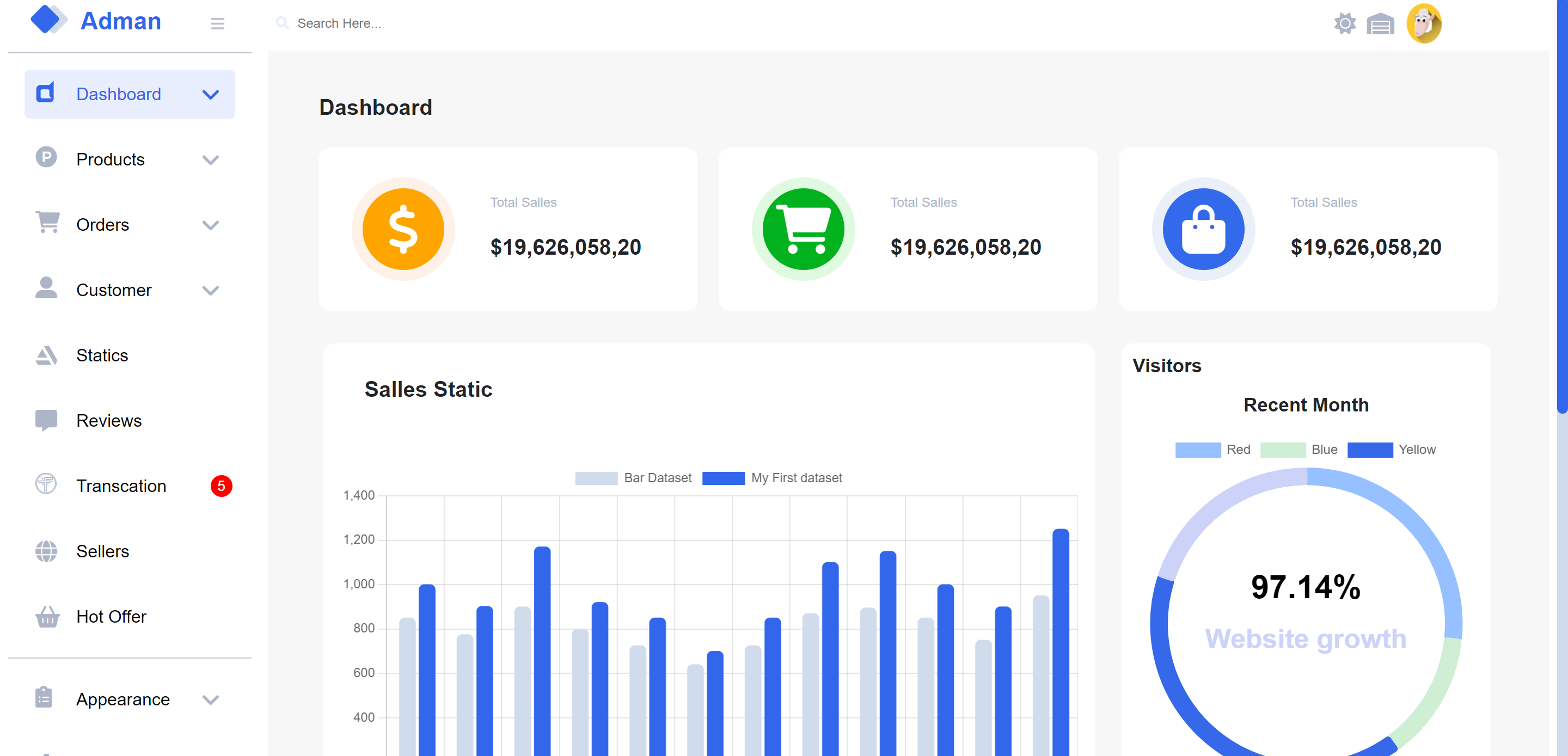Expand the Appearance menu chevron

click(x=210, y=699)
